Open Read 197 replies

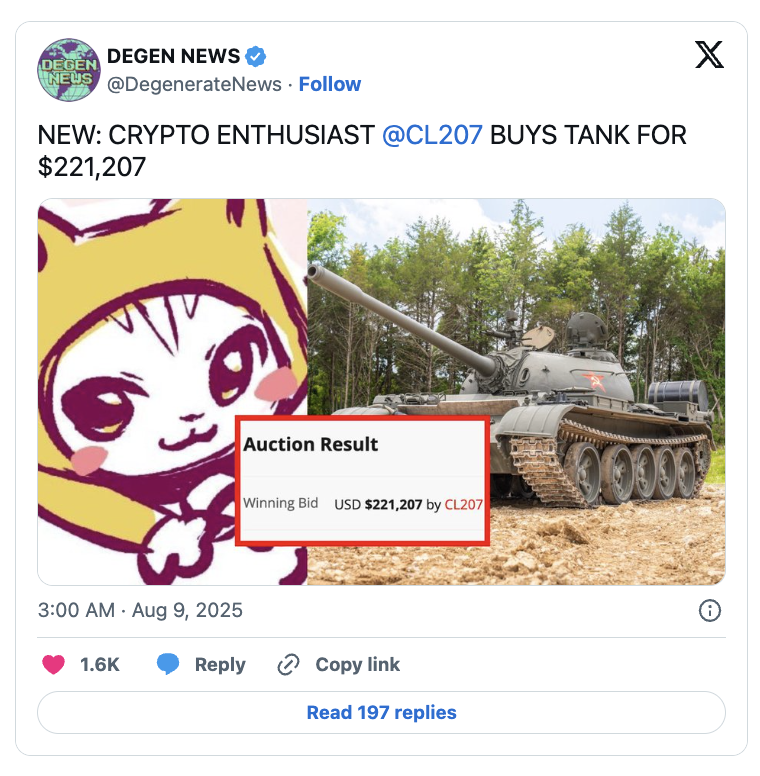point(381,713)
